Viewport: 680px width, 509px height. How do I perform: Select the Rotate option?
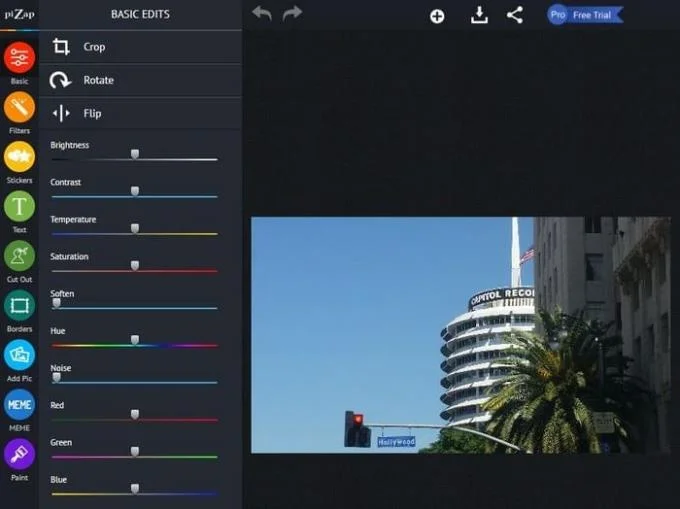pos(140,80)
